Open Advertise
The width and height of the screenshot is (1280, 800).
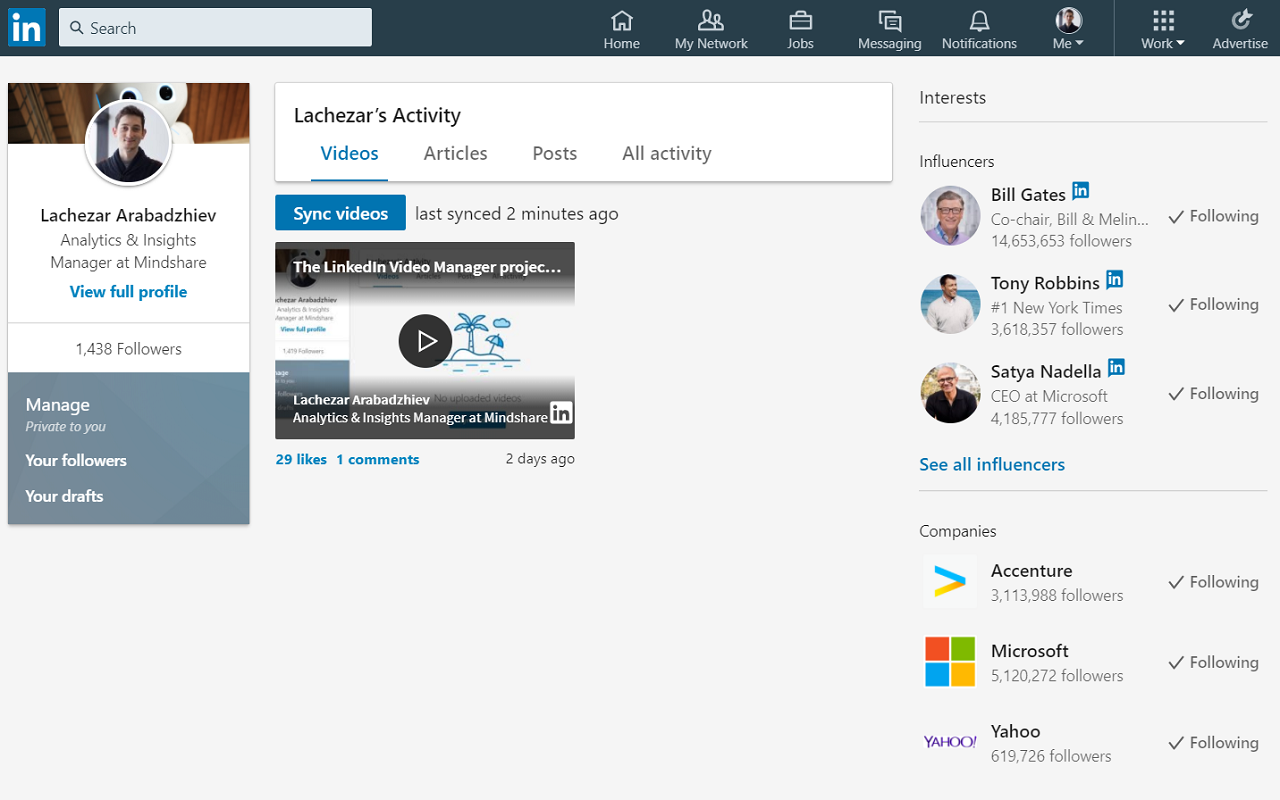click(1239, 27)
